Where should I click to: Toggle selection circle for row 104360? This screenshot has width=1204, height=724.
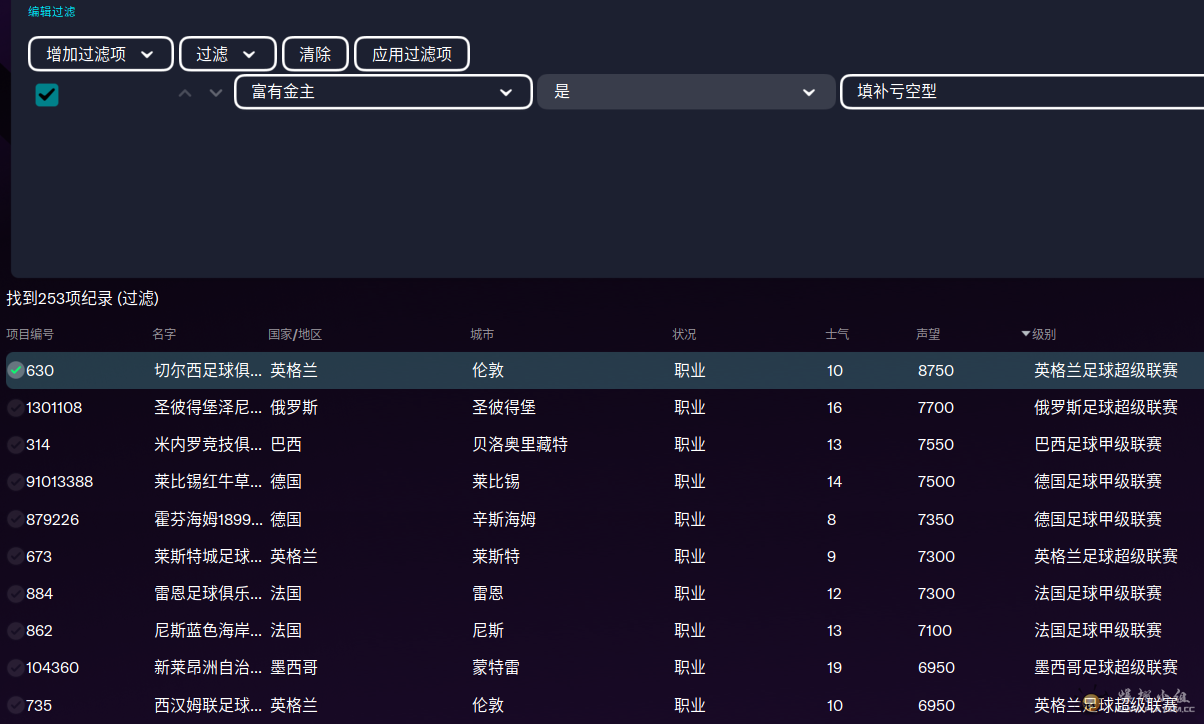(x=16, y=668)
